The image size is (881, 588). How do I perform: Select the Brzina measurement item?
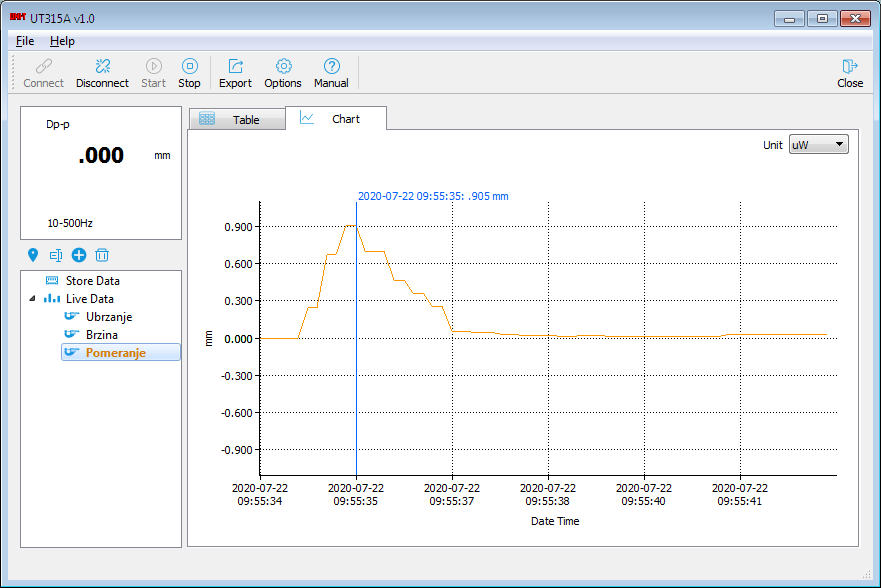[101, 335]
